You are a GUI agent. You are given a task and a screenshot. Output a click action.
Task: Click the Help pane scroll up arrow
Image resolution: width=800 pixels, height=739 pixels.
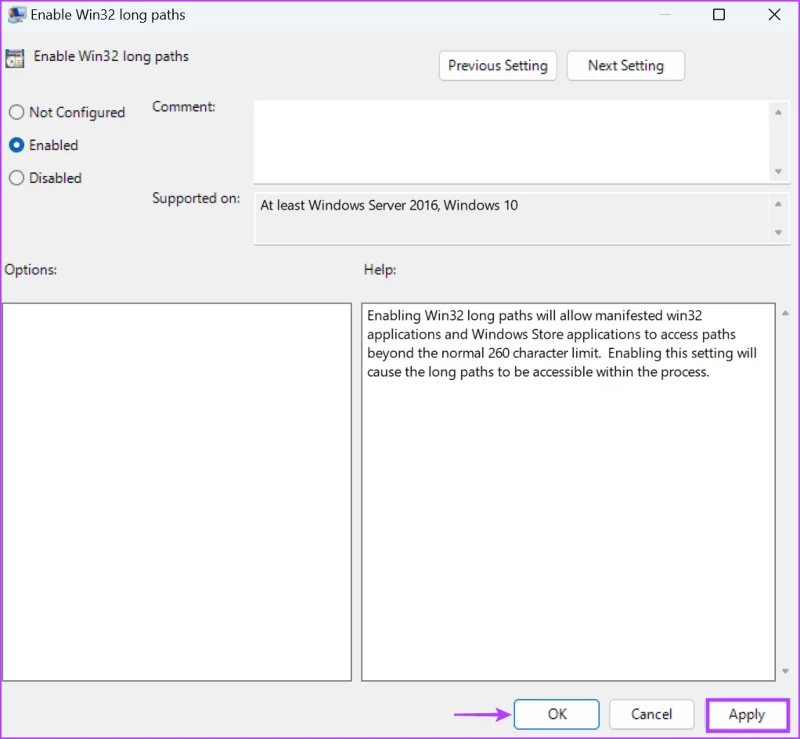785,313
